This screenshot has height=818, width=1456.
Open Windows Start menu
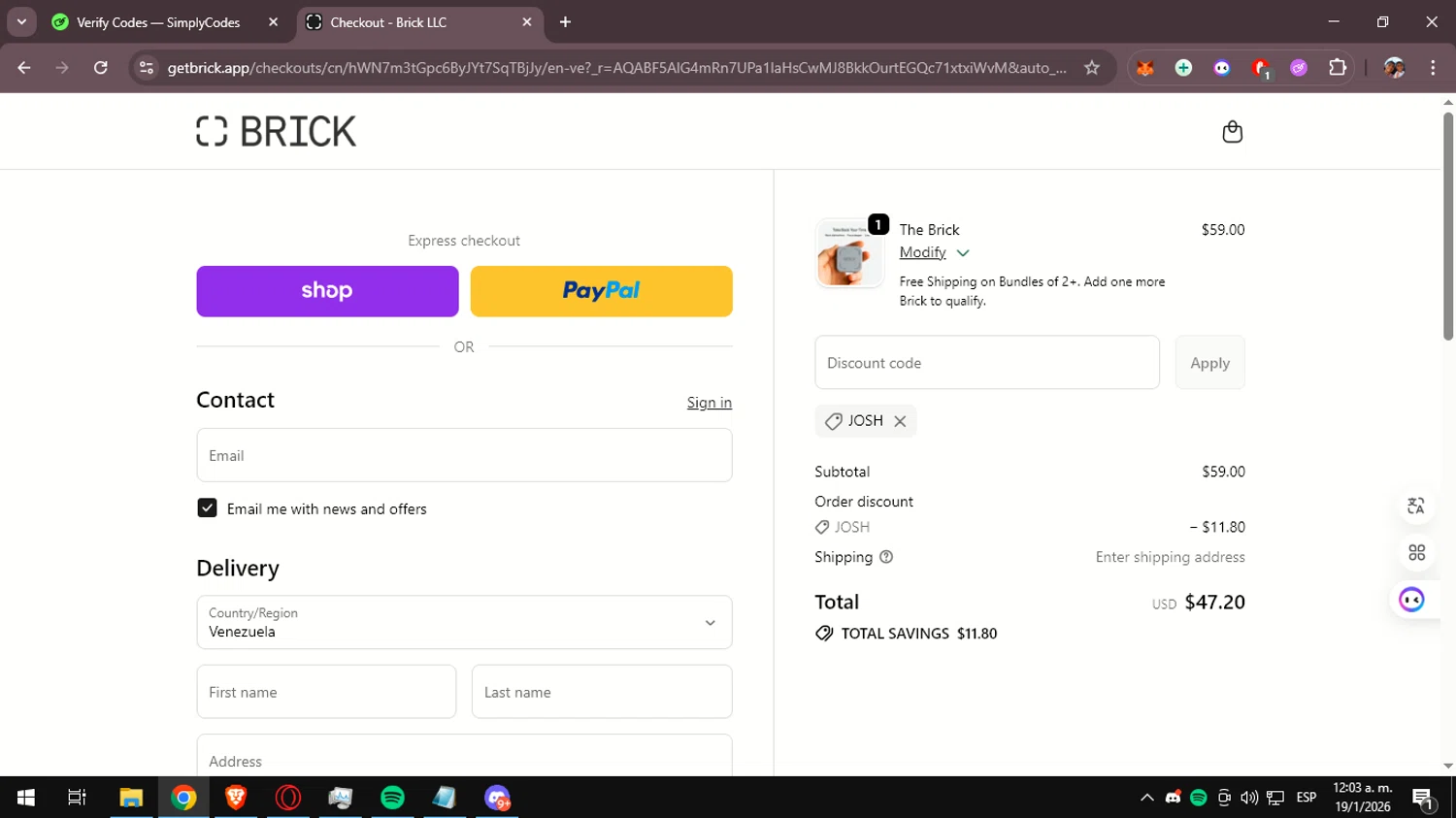tap(26, 798)
